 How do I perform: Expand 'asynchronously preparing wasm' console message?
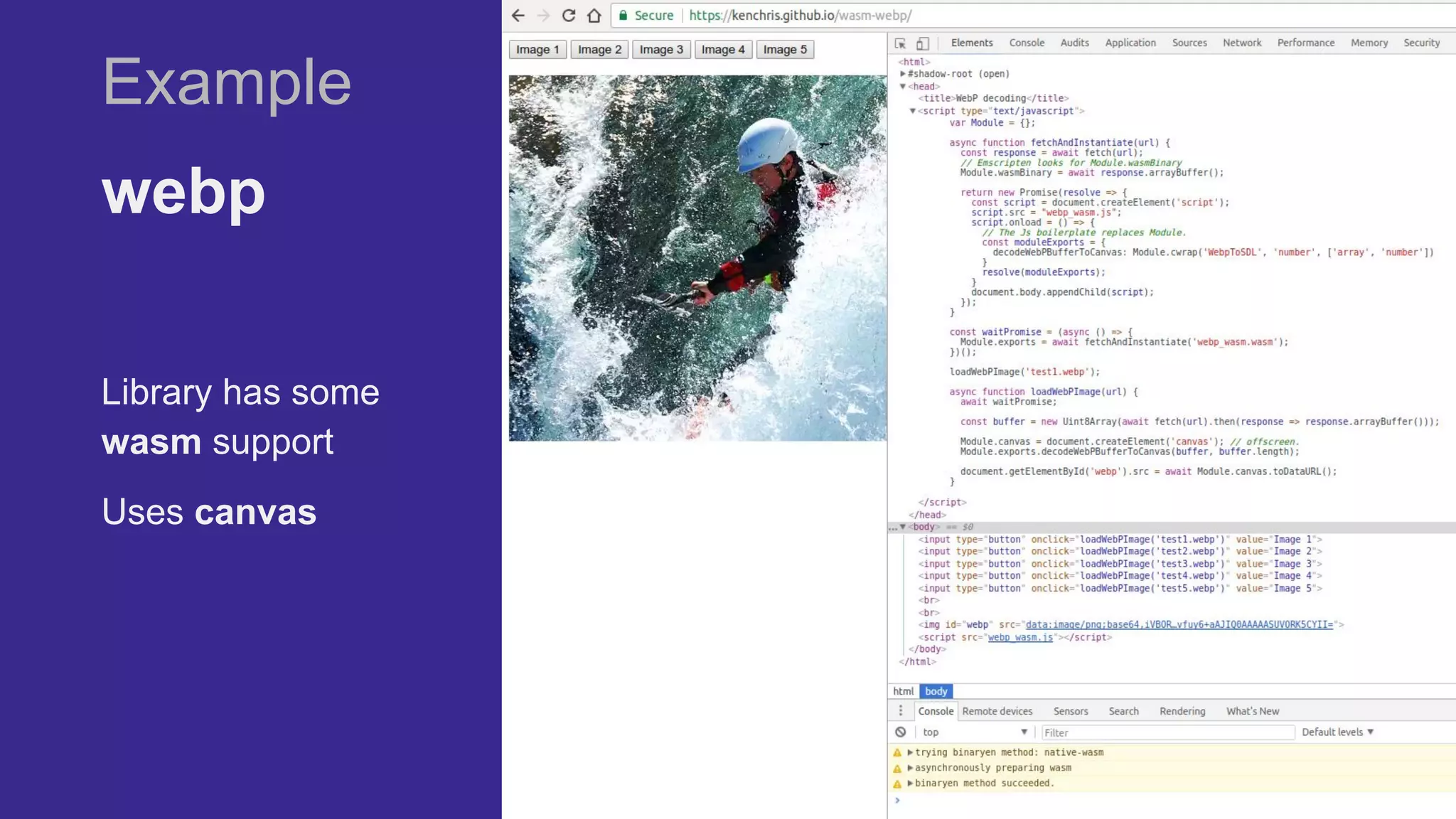point(910,769)
